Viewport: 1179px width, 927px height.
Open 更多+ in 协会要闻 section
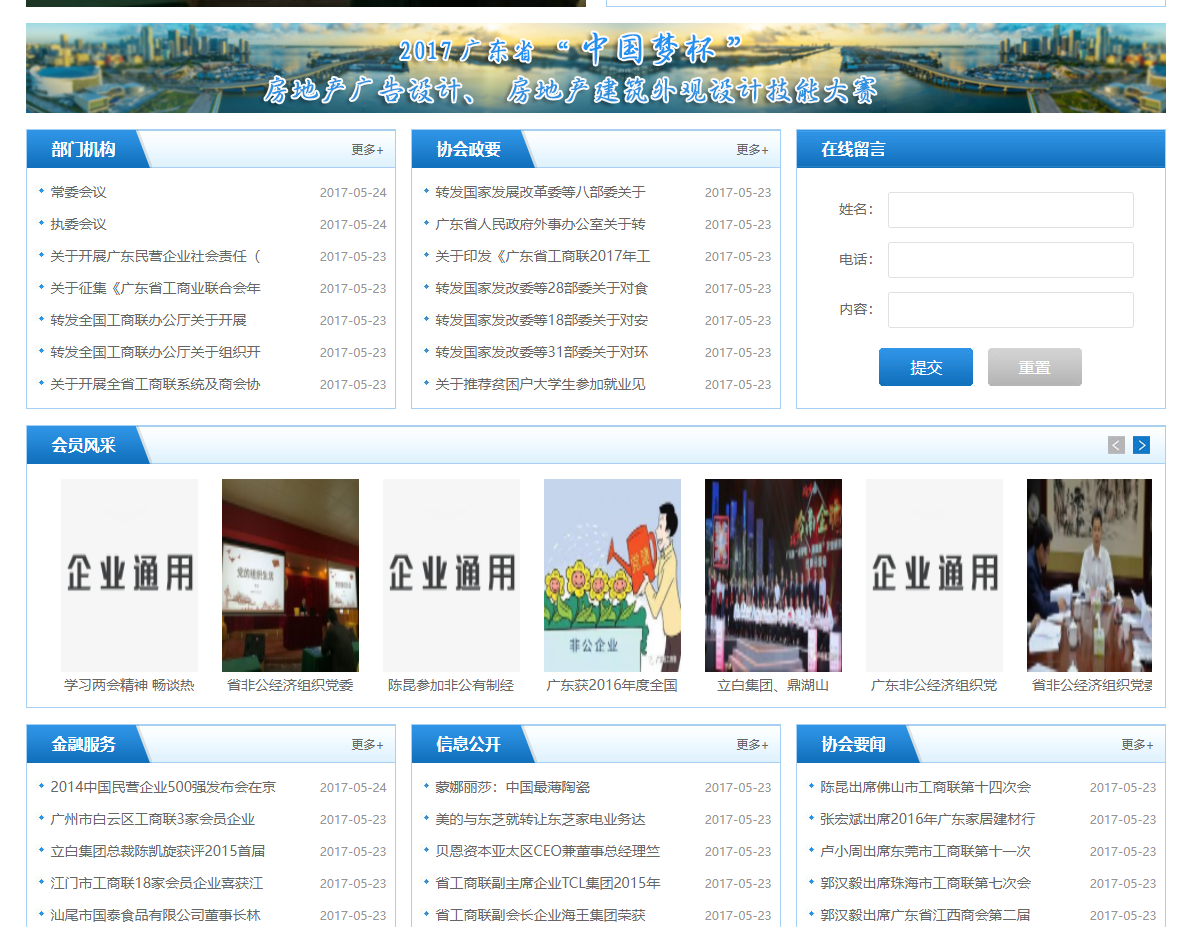(x=1137, y=745)
